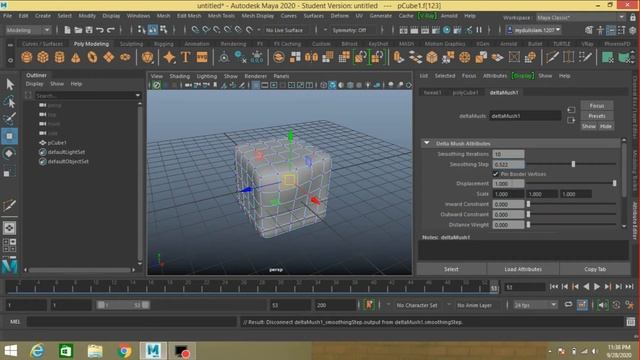Click the Play forwards button
This screenshot has width=640, height=360.
[x=597, y=287]
